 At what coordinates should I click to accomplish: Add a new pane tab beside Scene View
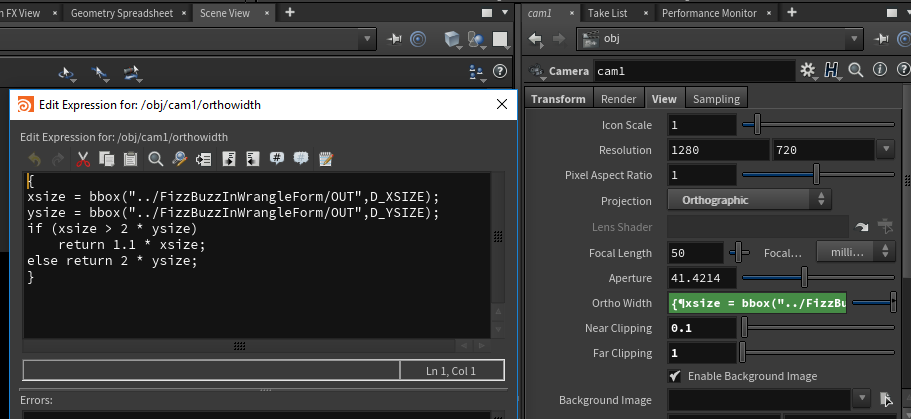coord(290,13)
